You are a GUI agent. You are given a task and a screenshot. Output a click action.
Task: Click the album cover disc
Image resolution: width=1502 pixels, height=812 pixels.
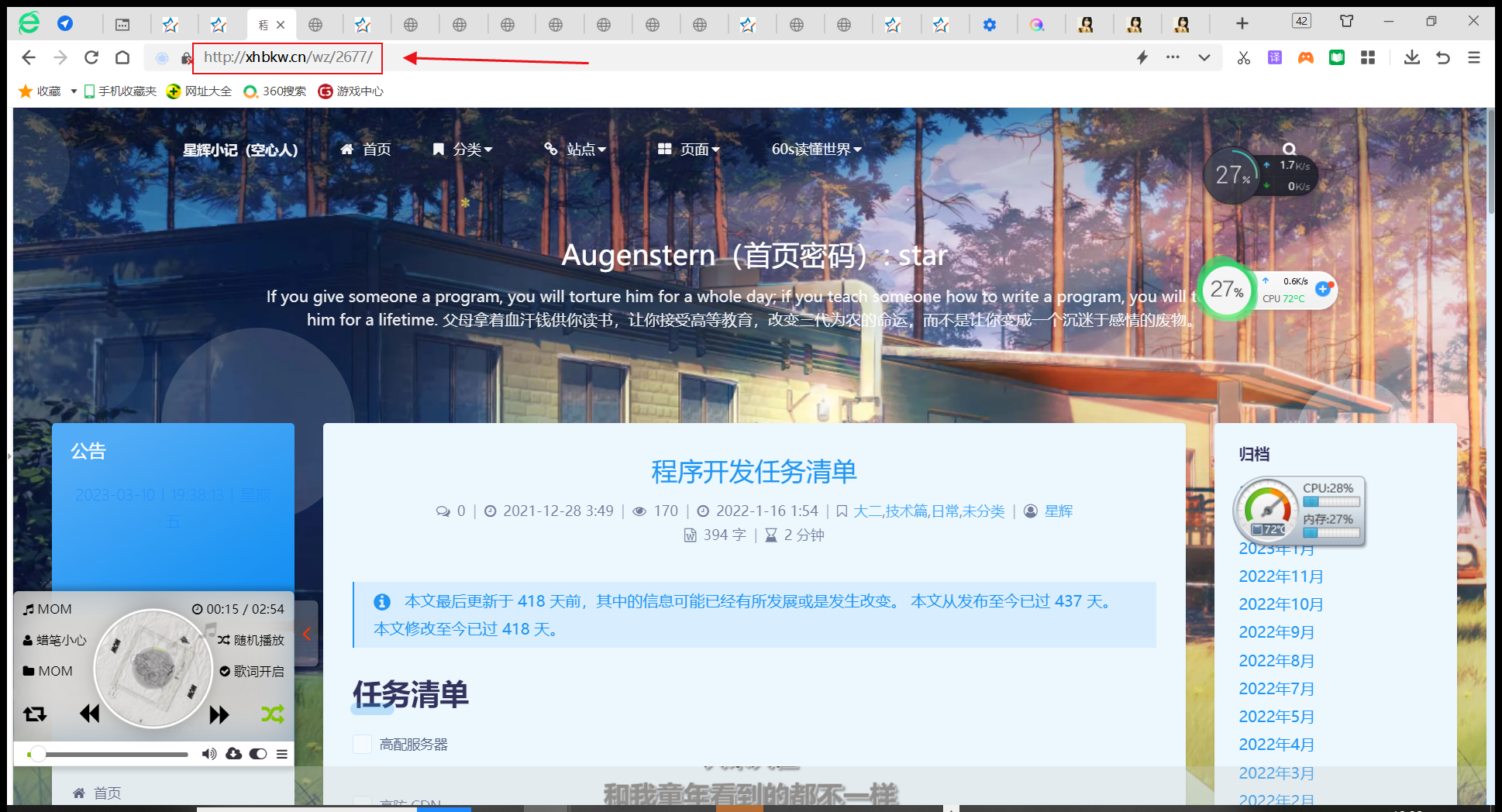[153, 669]
